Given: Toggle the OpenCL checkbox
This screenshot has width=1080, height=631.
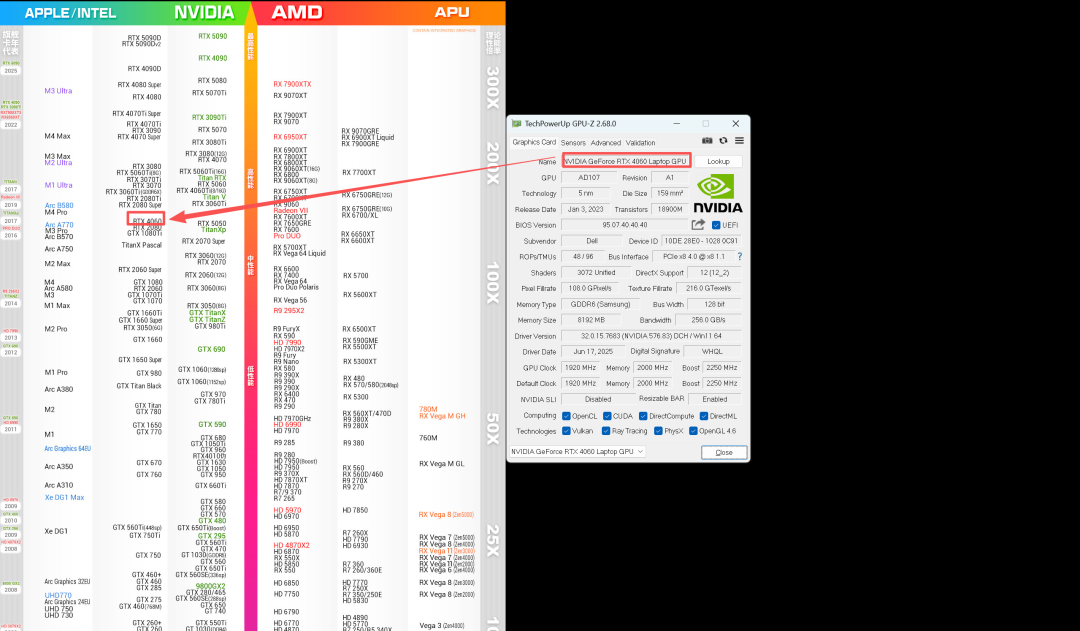Looking at the screenshot, I should pyautogui.click(x=566, y=416).
